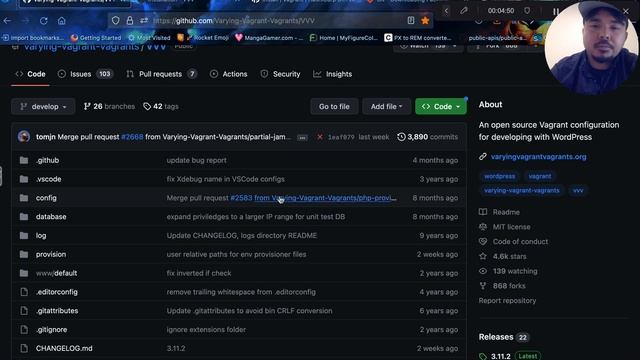Click the red failed status X icon
The height and width of the screenshot is (360, 640).
coord(320,137)
